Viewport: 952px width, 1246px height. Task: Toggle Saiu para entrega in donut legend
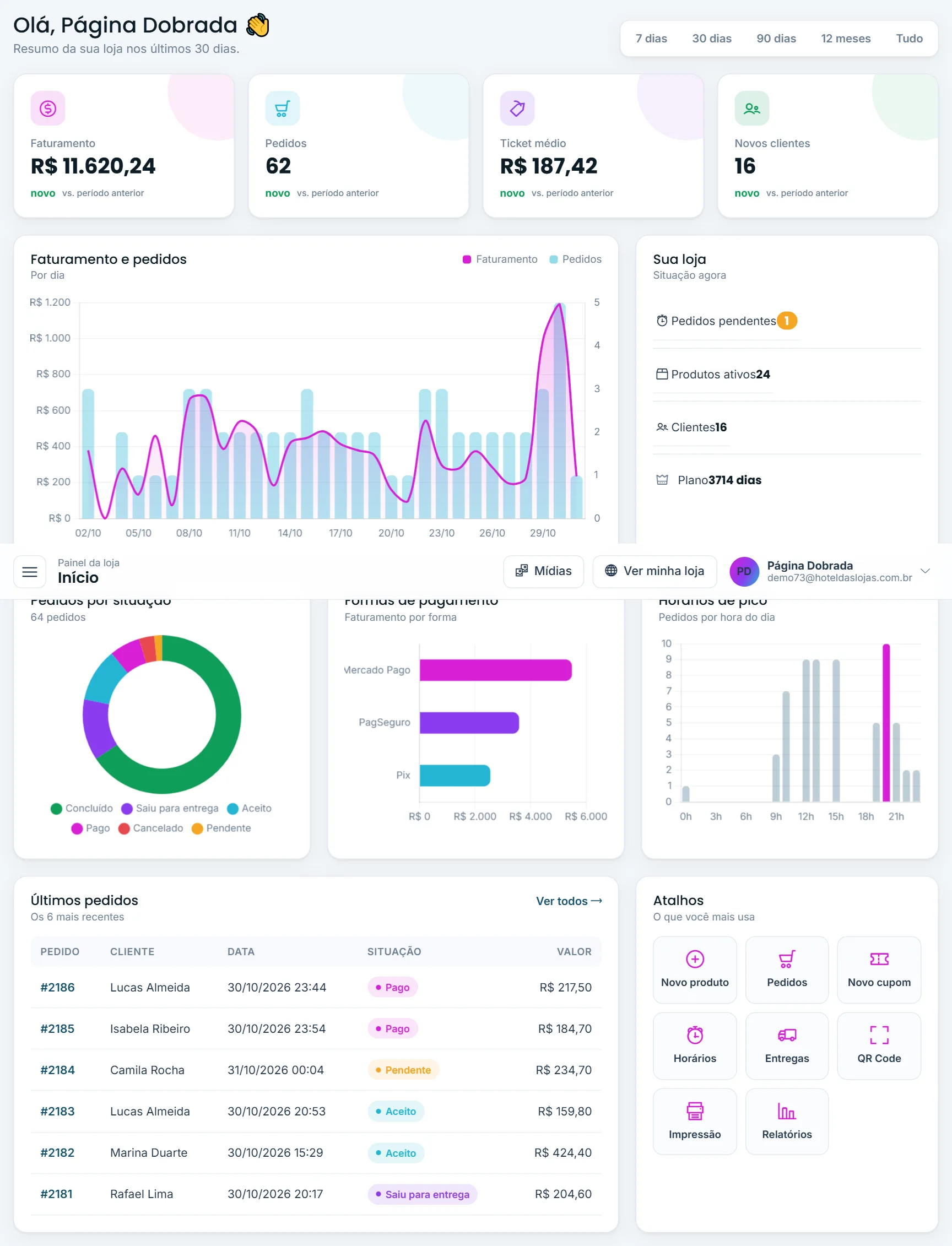[170, 809]
